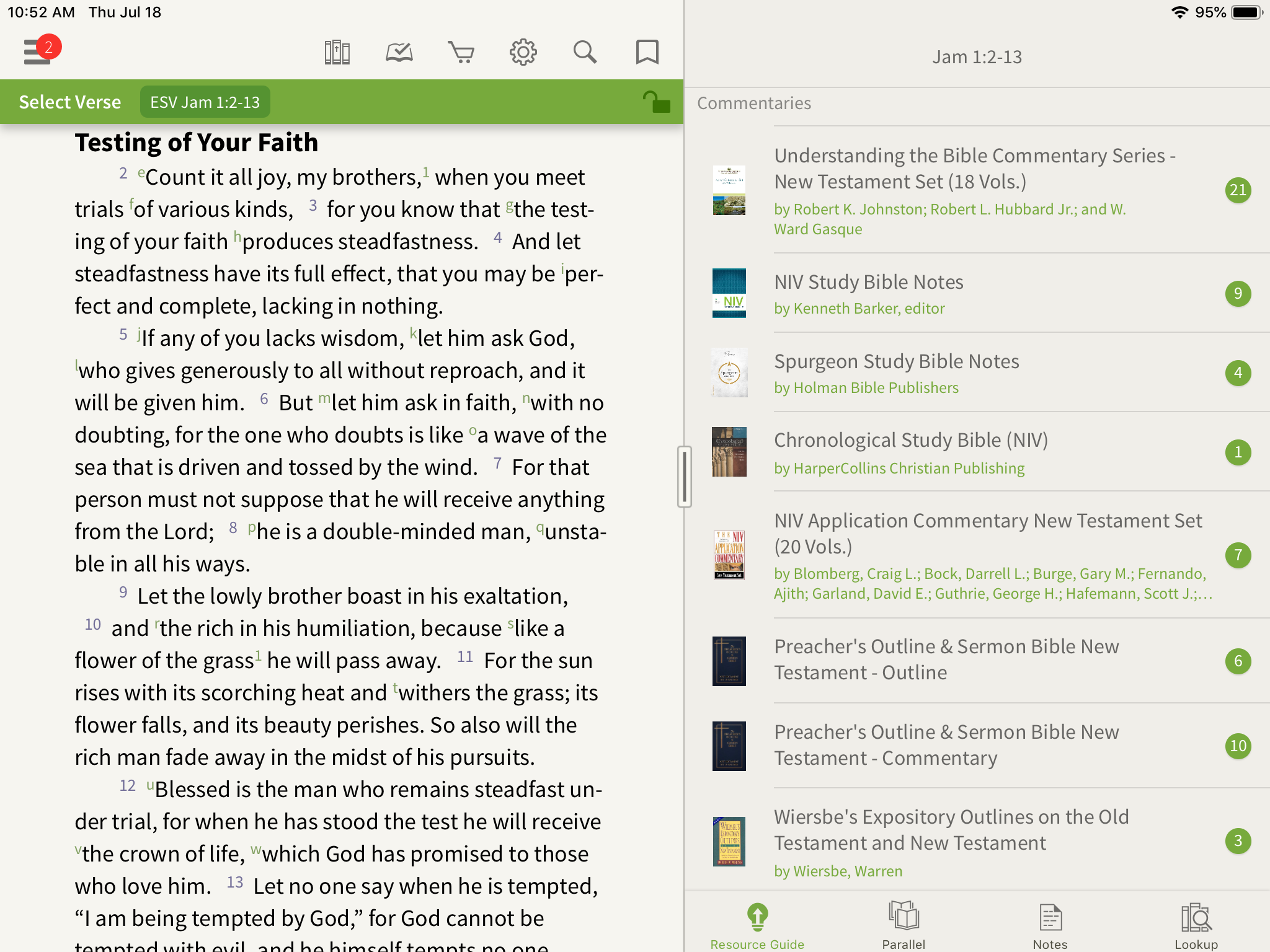Open the settings gear
The image size is (1270, 952).
pos(523,53)
